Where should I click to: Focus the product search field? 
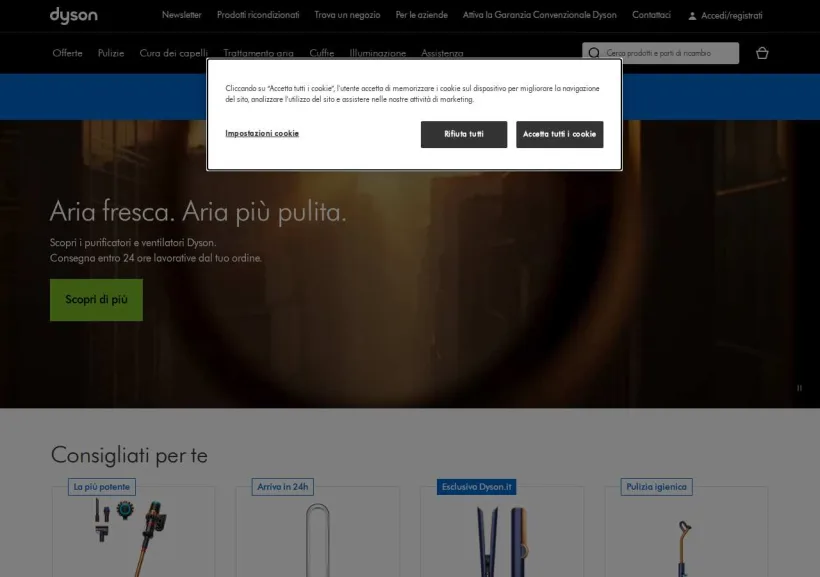click(x=660, y=53)
